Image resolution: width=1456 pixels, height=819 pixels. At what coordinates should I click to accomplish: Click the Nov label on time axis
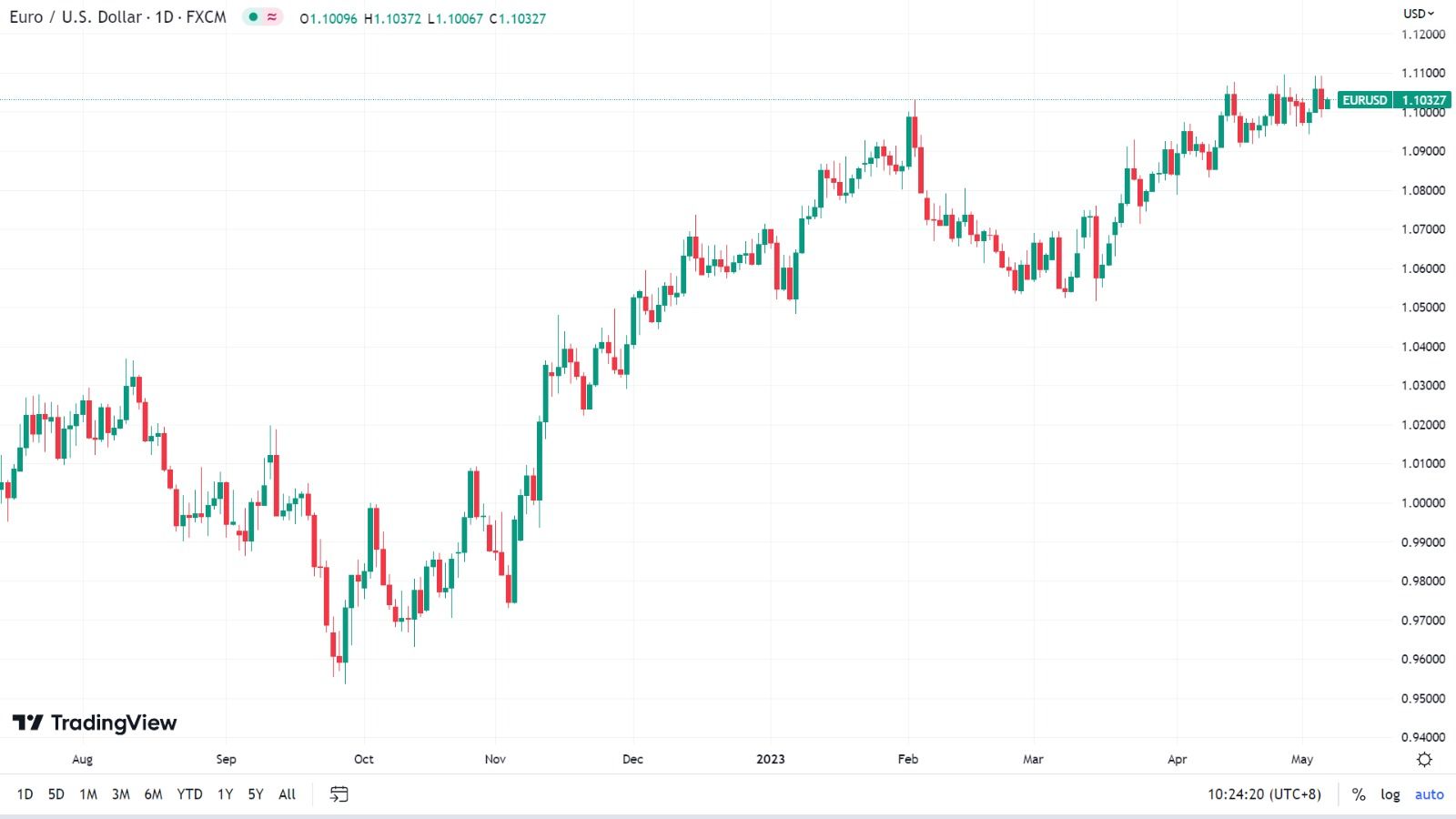pyautogui.click(x=495, y=759)
